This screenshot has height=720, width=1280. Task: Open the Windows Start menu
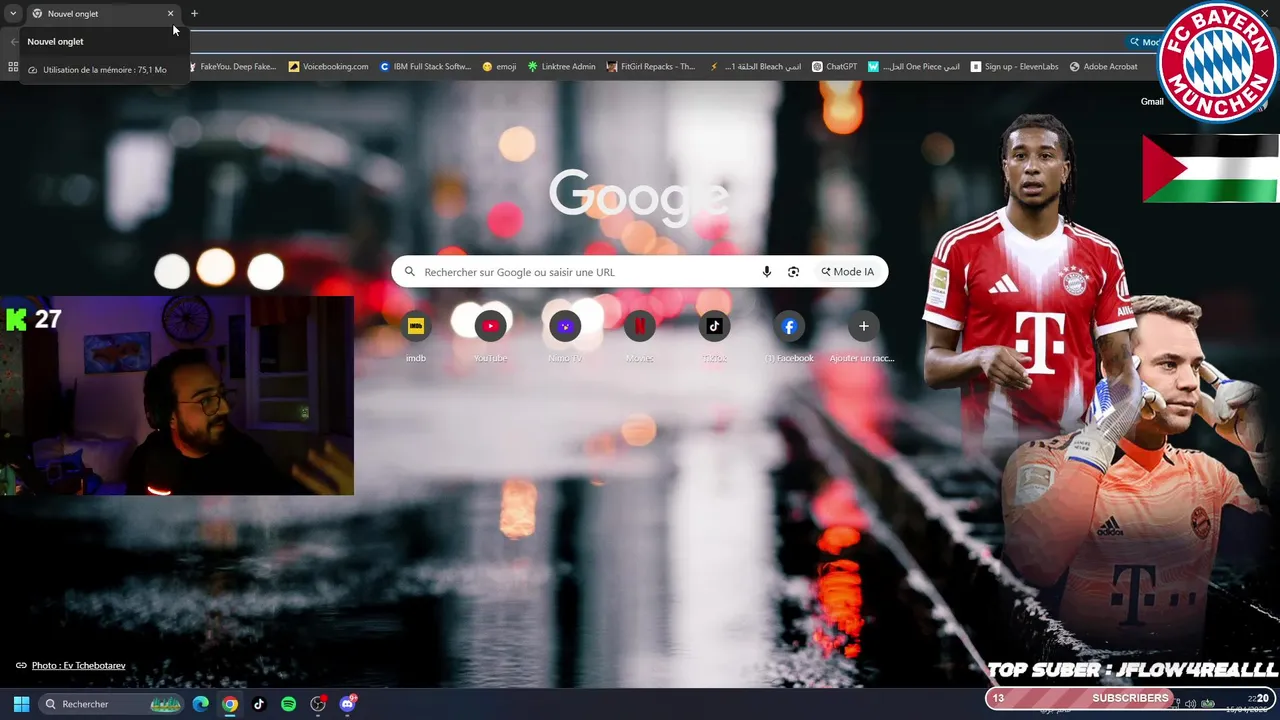[21, 704]
